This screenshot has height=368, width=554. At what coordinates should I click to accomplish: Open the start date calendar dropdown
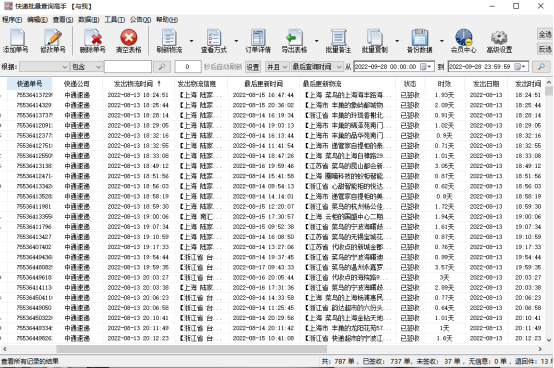[x=426, y=66]
